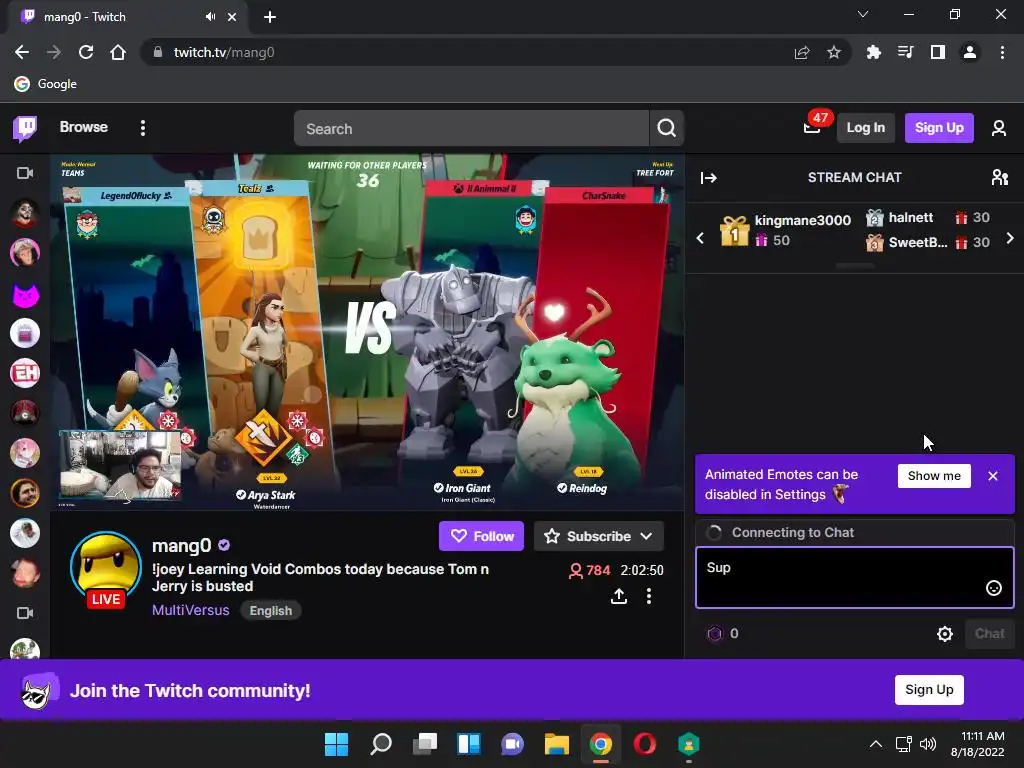This screenshot has height=768, width=1024.
Task: Open the Browse page
Action: pyautogui.click(x=84, y=127)
